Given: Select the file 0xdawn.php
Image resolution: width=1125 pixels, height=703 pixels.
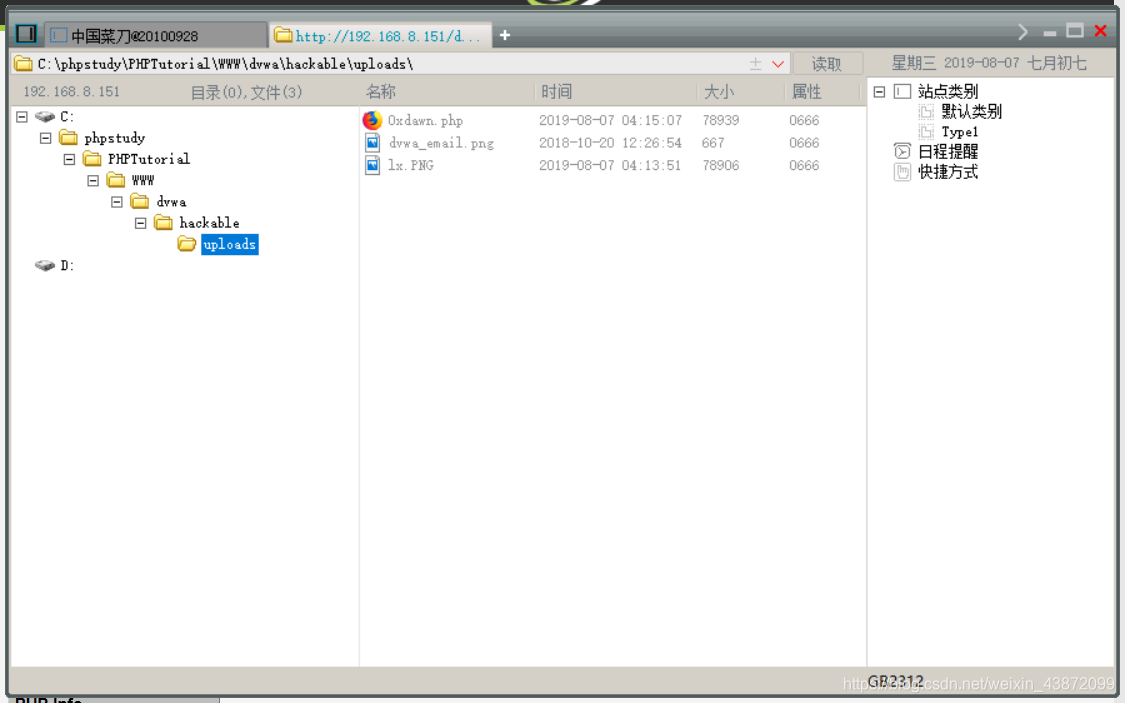Looking at the screenshot, I should pyautogui.click(x=425, y=121).
